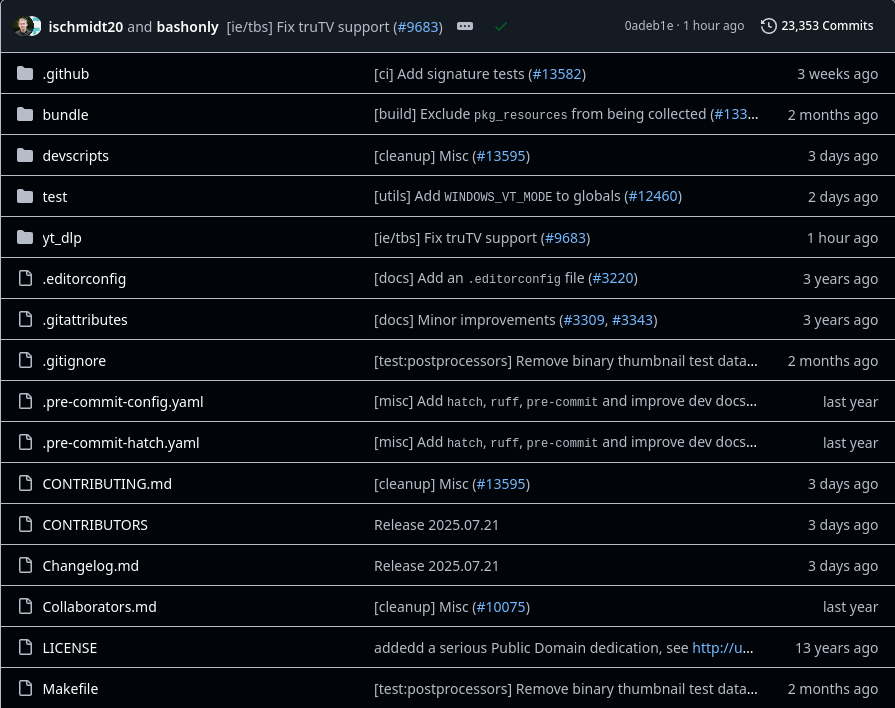This screenshot has width=895, height=708.
Task: Click '13 years ago' timestamp on LICENSE
Action: pyautogui.click(x=836, y=649)
